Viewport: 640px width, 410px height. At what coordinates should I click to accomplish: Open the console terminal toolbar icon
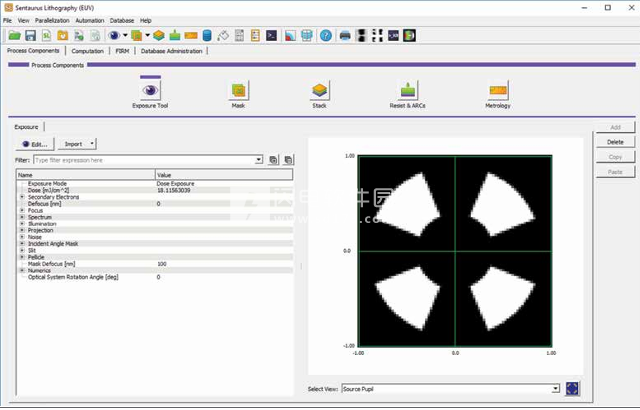271,36
